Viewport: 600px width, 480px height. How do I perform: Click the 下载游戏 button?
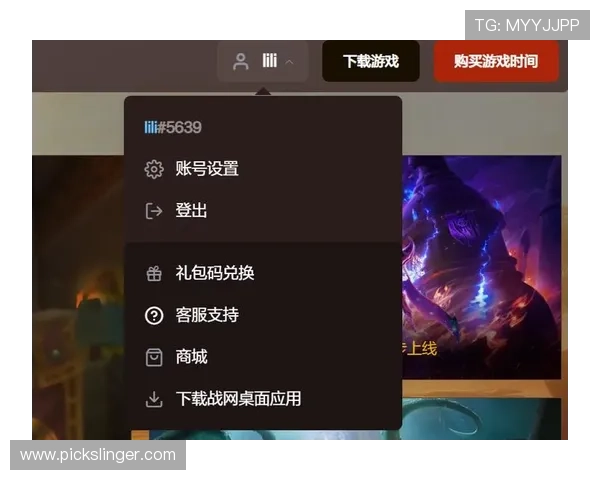coord(371,61)
